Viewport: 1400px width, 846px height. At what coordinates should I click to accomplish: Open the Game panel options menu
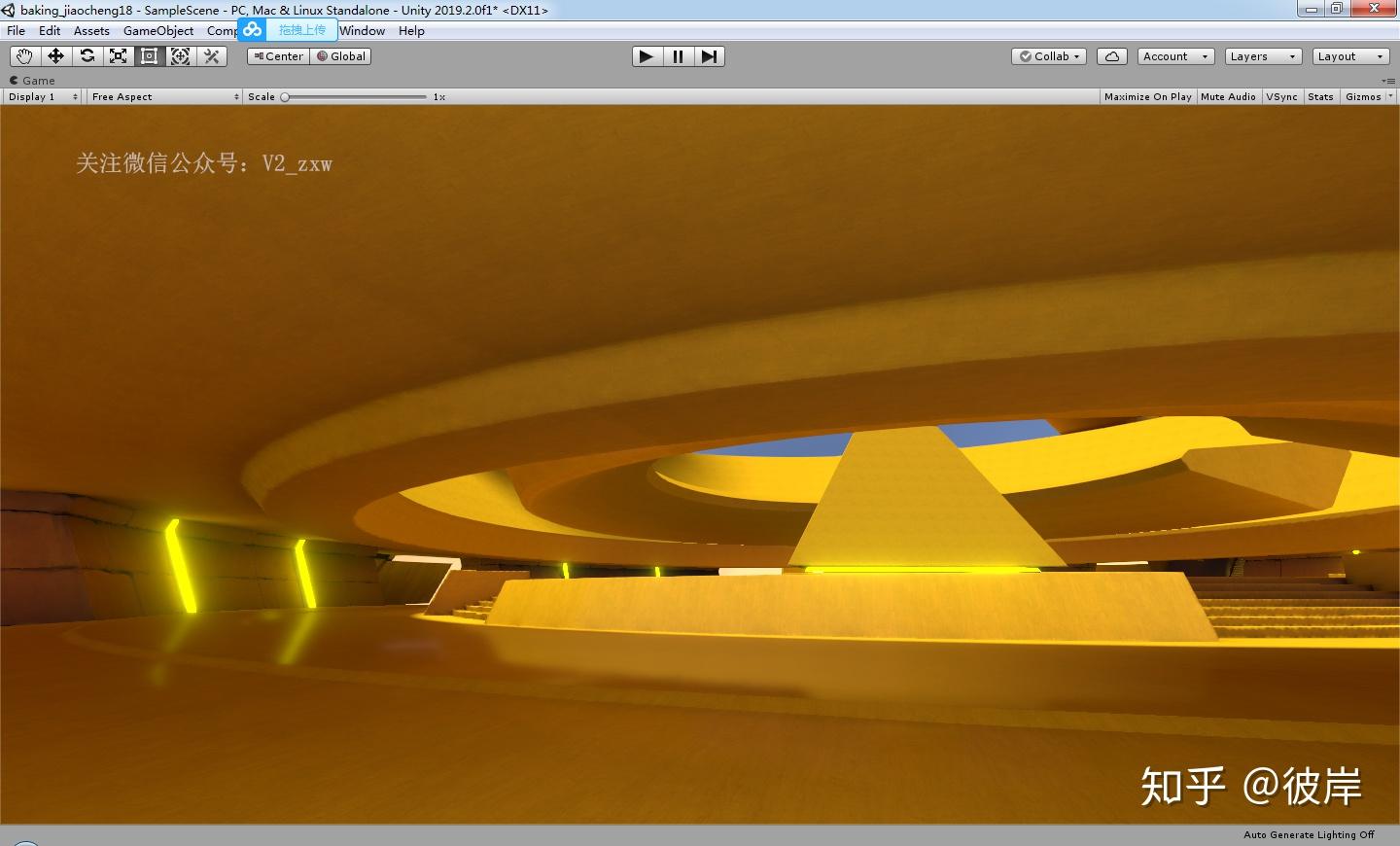pyautogui.click(x=1387, y=81)
